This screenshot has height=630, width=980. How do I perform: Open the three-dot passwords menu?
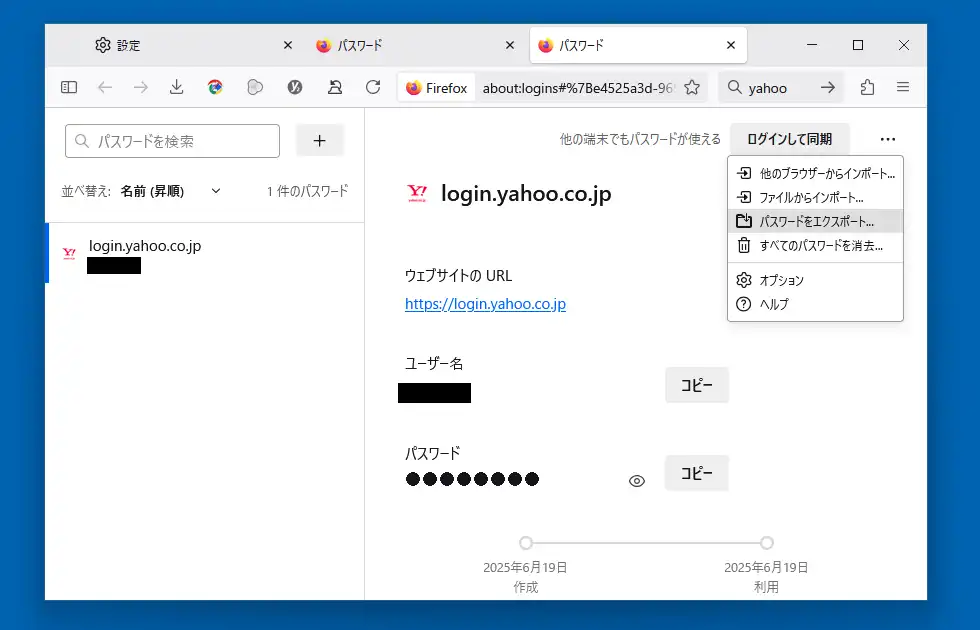888,139
